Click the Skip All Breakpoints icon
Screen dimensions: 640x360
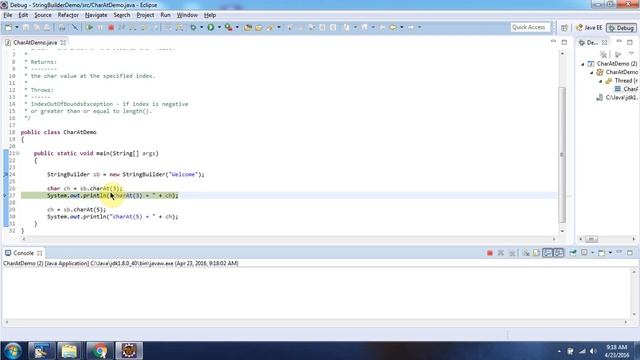click(x=75, y=27)
